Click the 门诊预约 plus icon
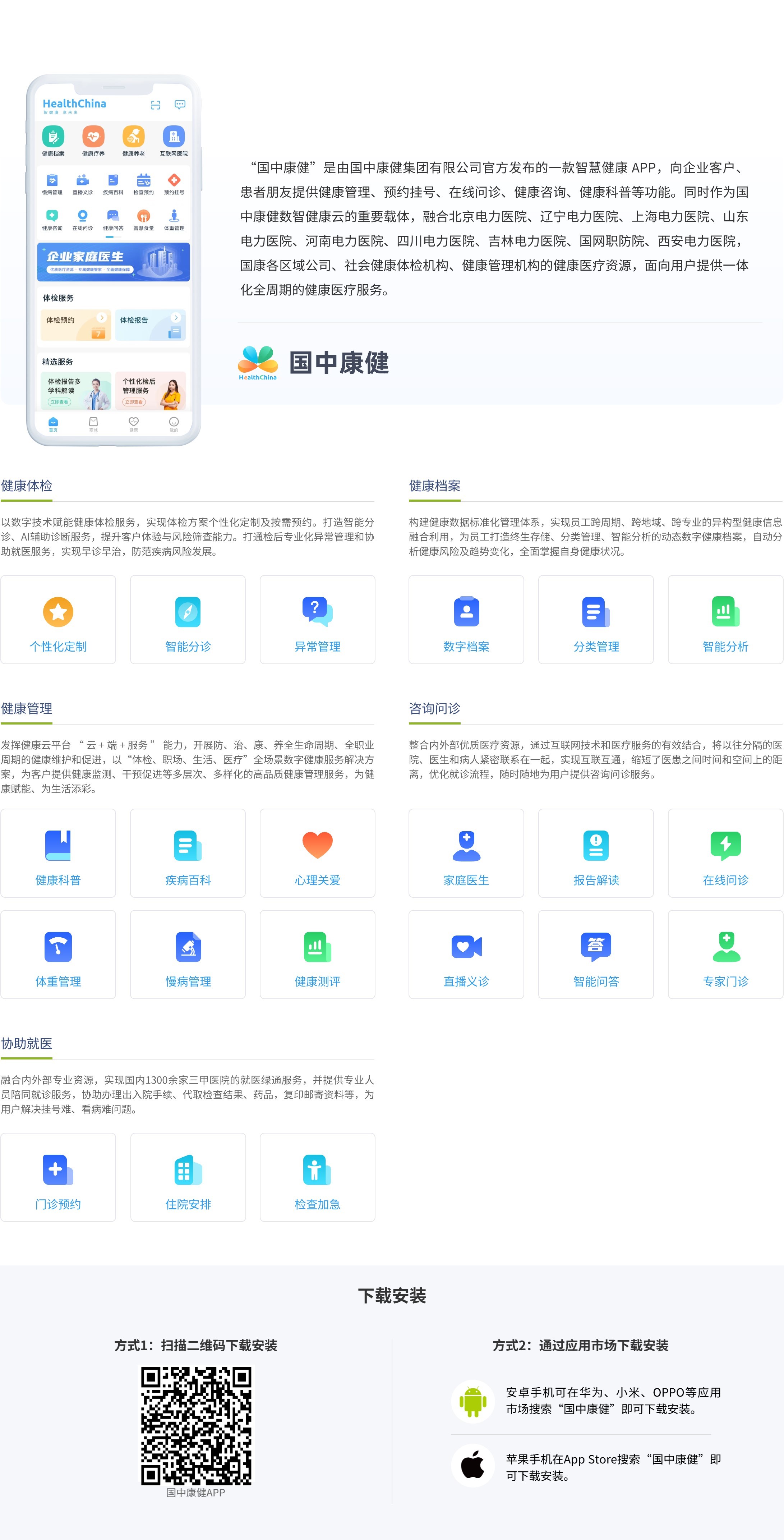784x1540 pixels. point(58,1169)
